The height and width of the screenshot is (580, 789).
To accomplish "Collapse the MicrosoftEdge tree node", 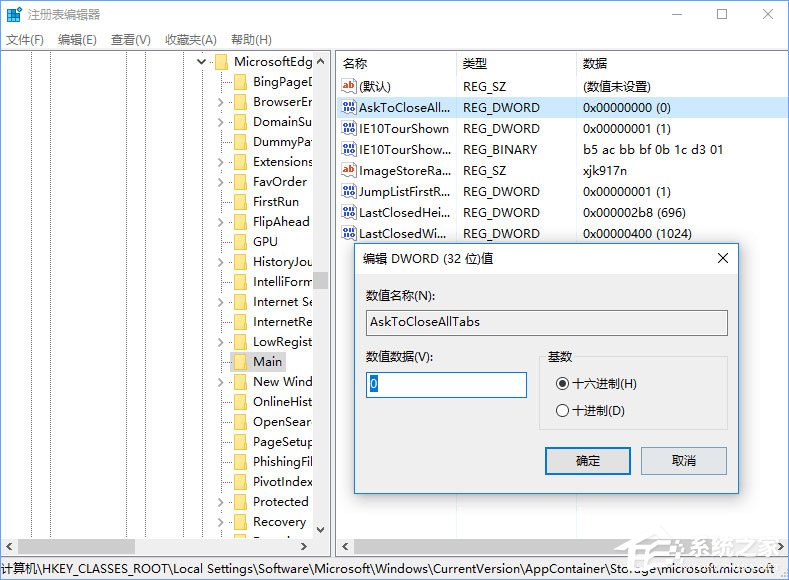I will pyautogui.click(x=201, y=62).
